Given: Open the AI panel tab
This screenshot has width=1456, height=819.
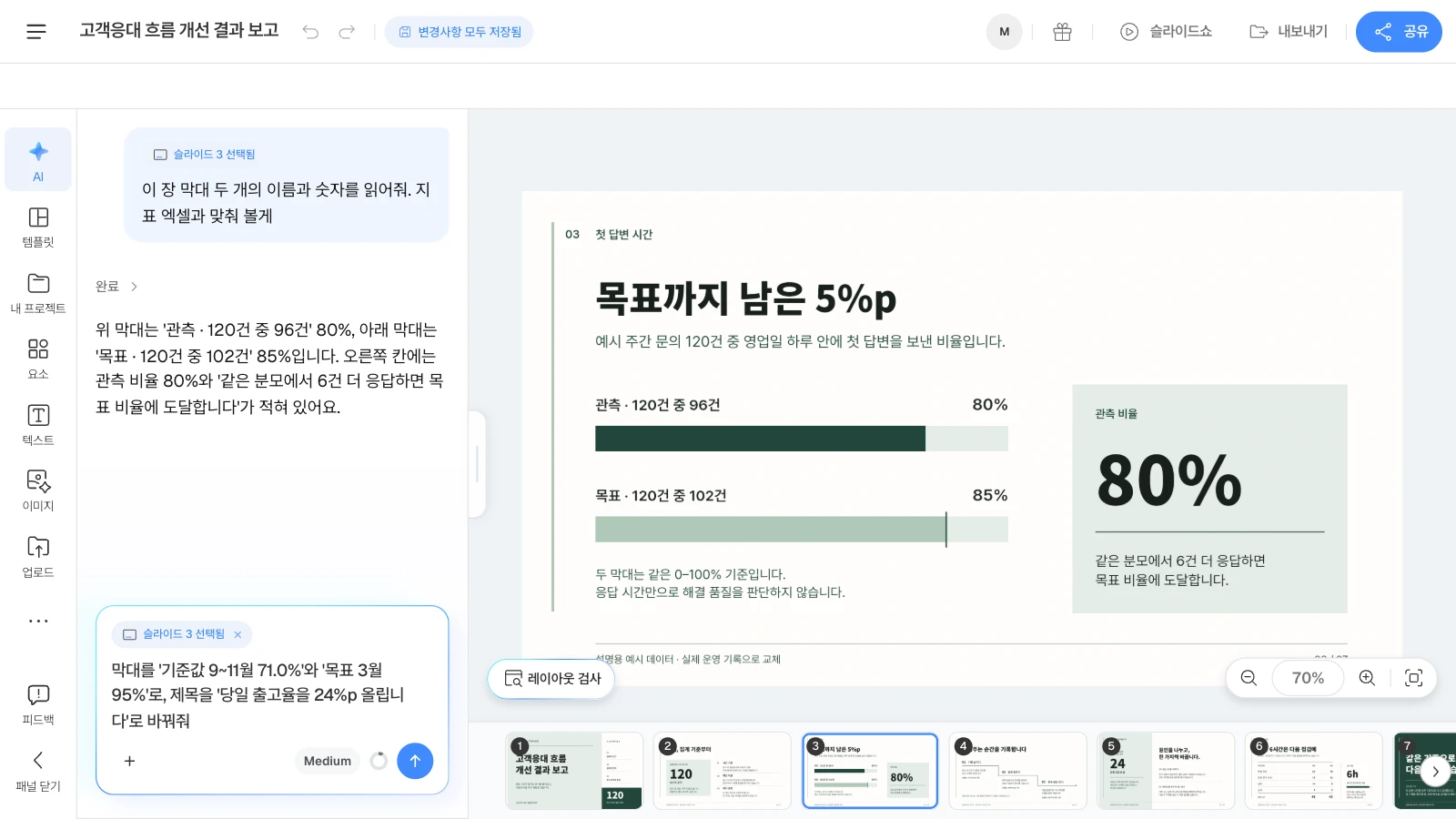Looking at the screenshot, I should click(x=38, y=159).
